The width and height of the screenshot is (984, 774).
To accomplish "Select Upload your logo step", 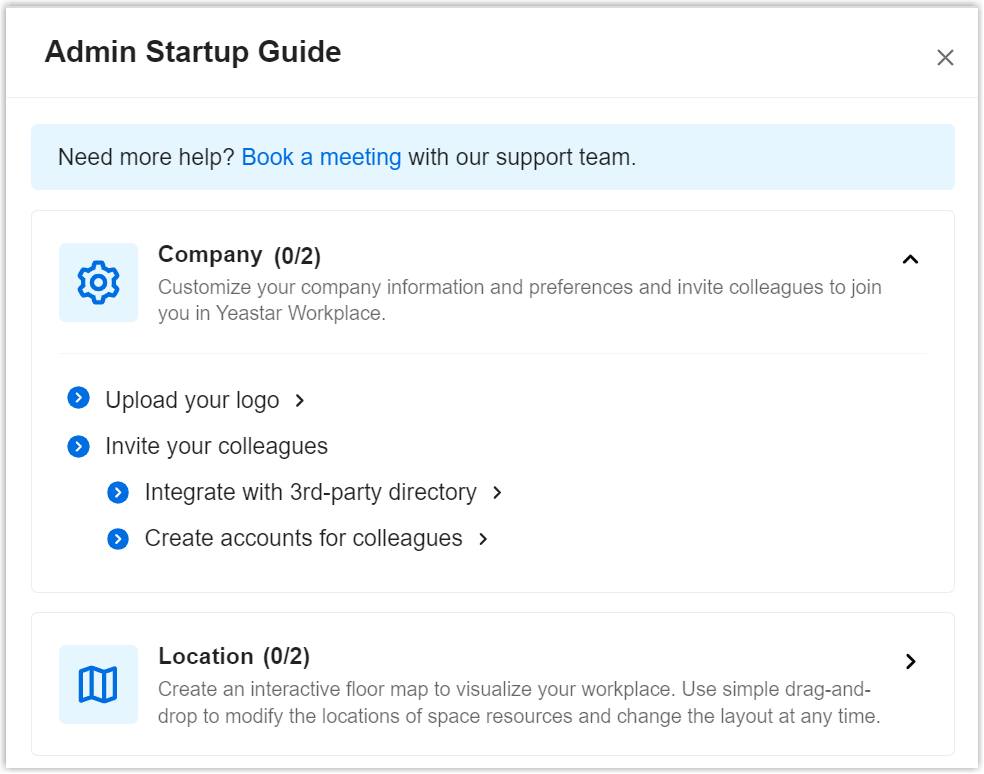I will point(192,401).
